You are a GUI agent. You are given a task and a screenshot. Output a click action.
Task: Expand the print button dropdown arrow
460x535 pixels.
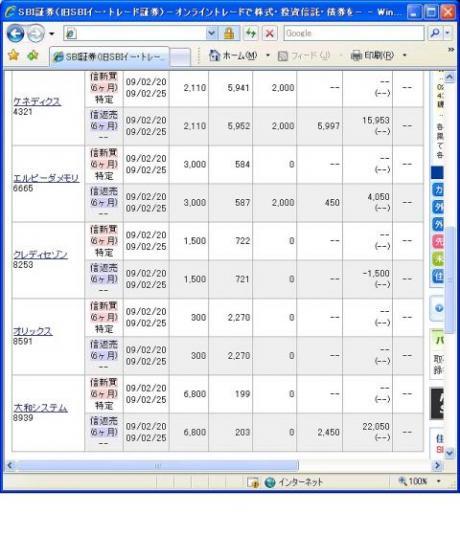[x=404, y=55]
